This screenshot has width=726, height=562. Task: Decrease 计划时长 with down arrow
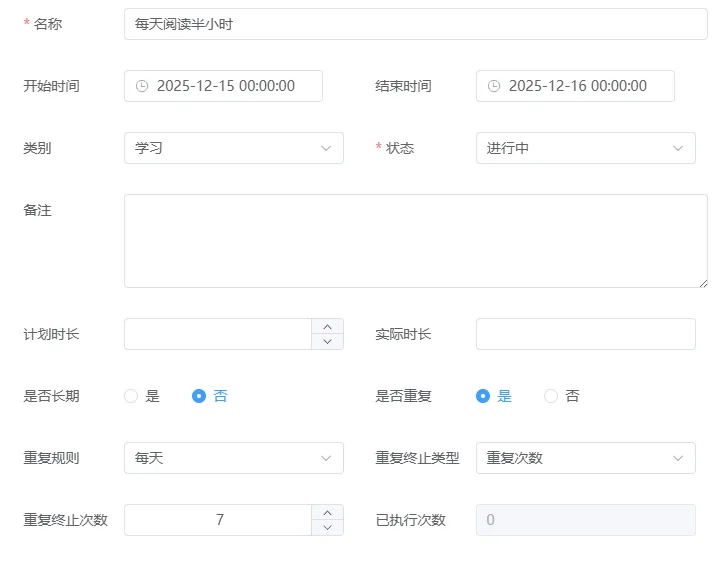click(x=327, y=342)
